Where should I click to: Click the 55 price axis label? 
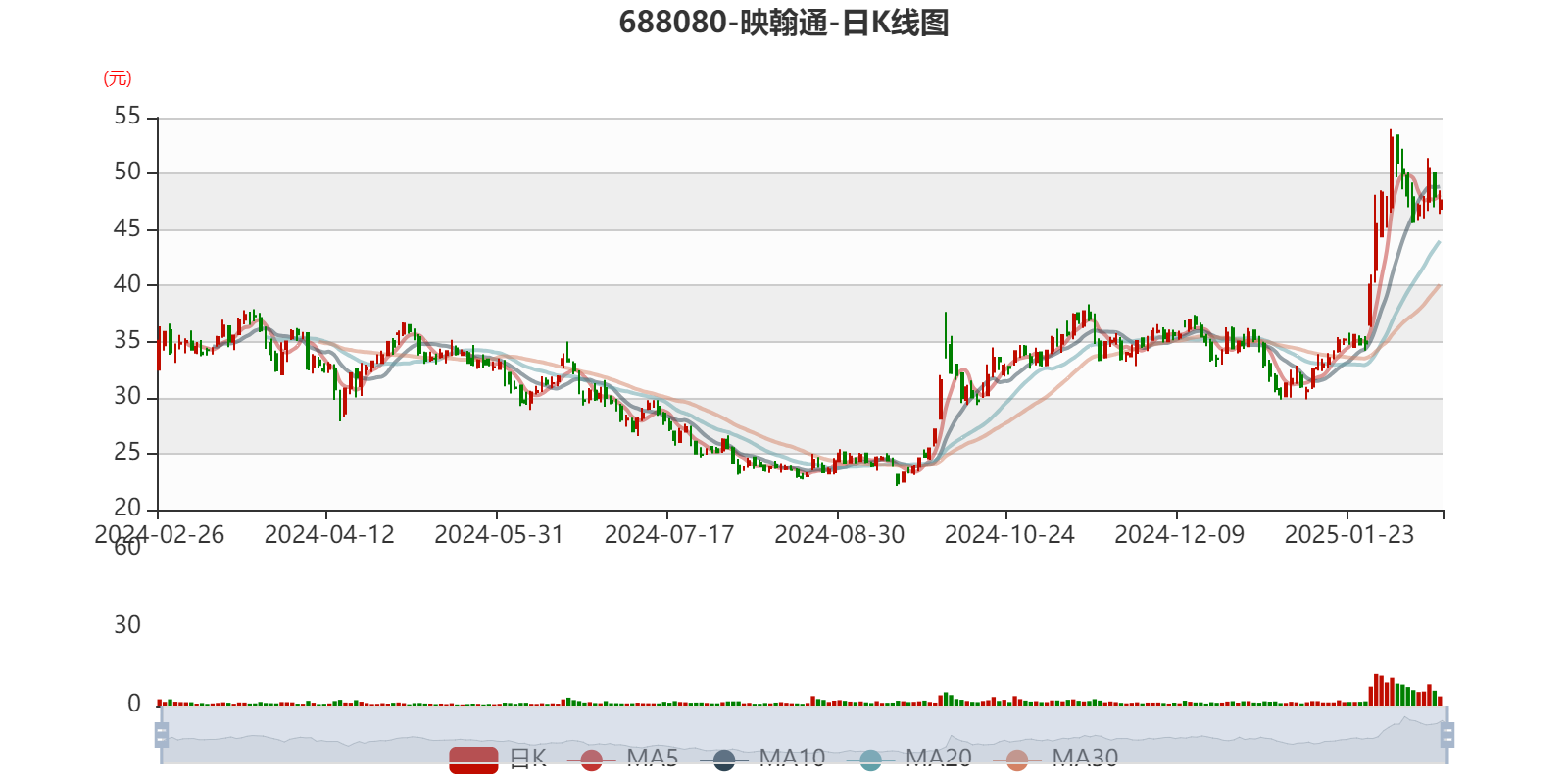pos(127,117)
